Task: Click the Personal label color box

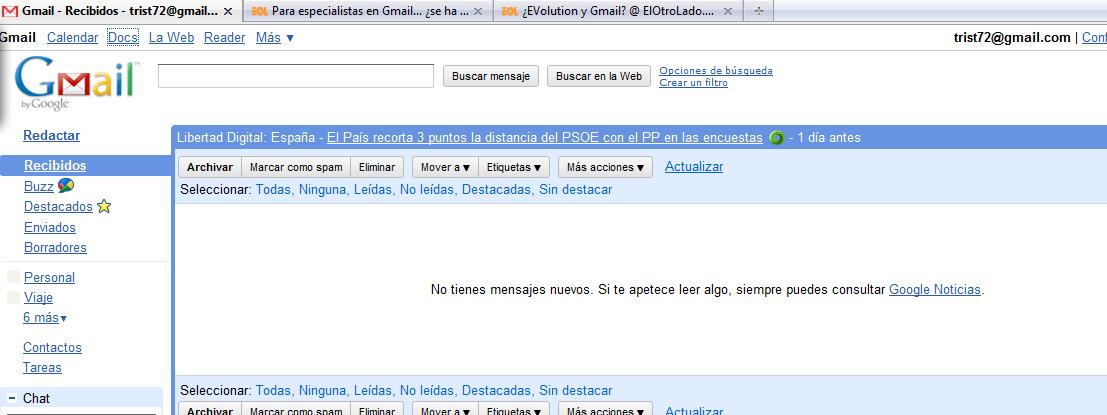Action: coord(13,277)
